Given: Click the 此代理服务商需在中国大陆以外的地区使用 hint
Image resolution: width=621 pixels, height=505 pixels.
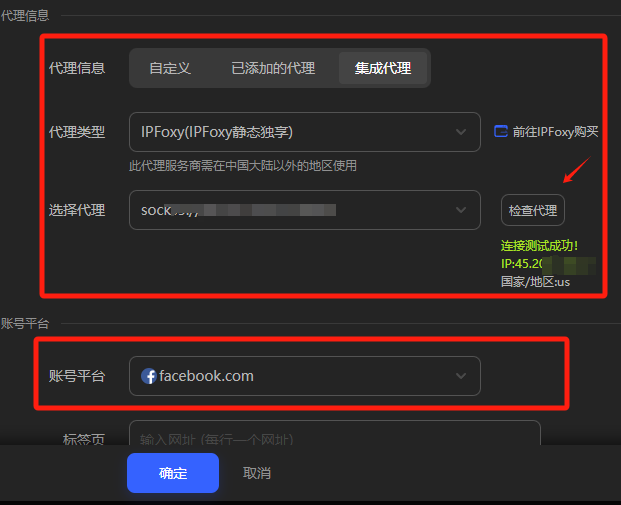Looking at the screenshot, I should coord(243,166).
